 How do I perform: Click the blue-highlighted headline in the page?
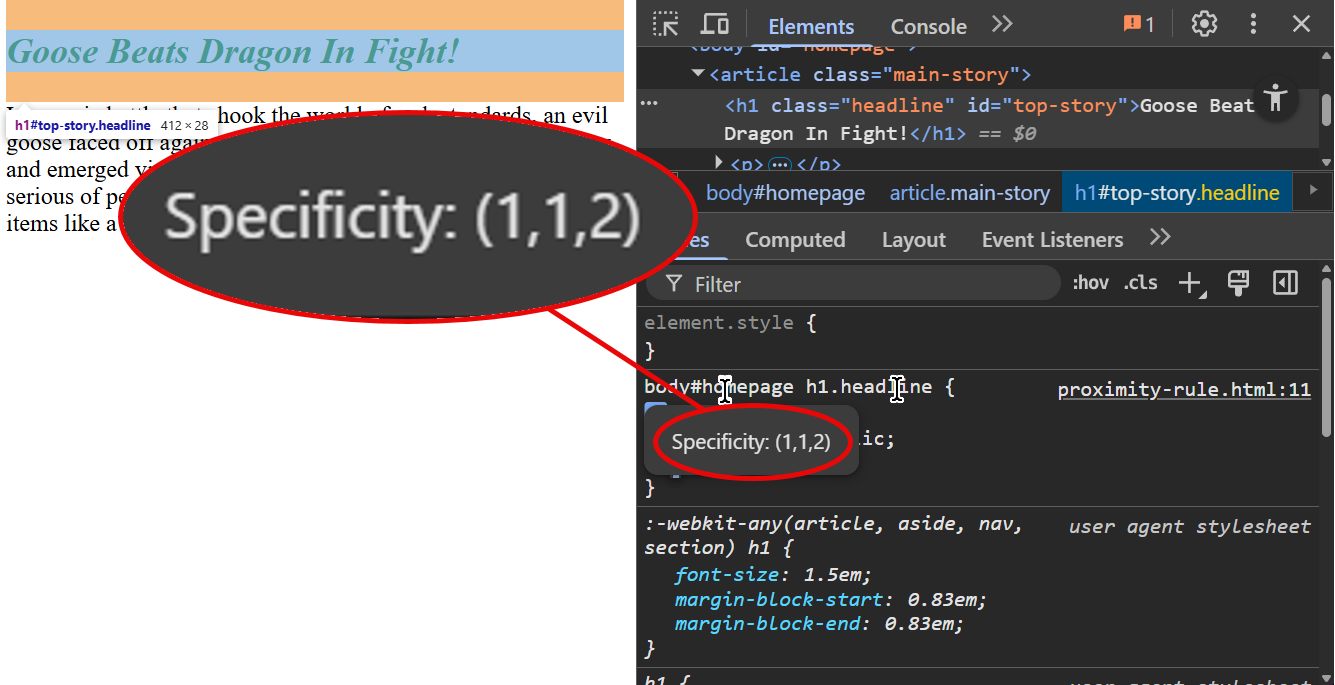(x=232, y=51)
